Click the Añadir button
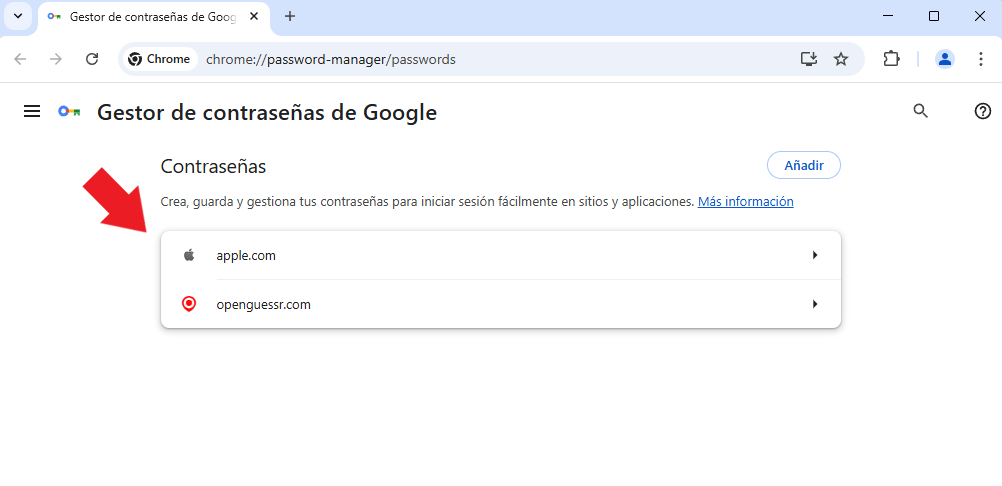The width and height of the screenshot is (1002, 486). coord(803,165)
